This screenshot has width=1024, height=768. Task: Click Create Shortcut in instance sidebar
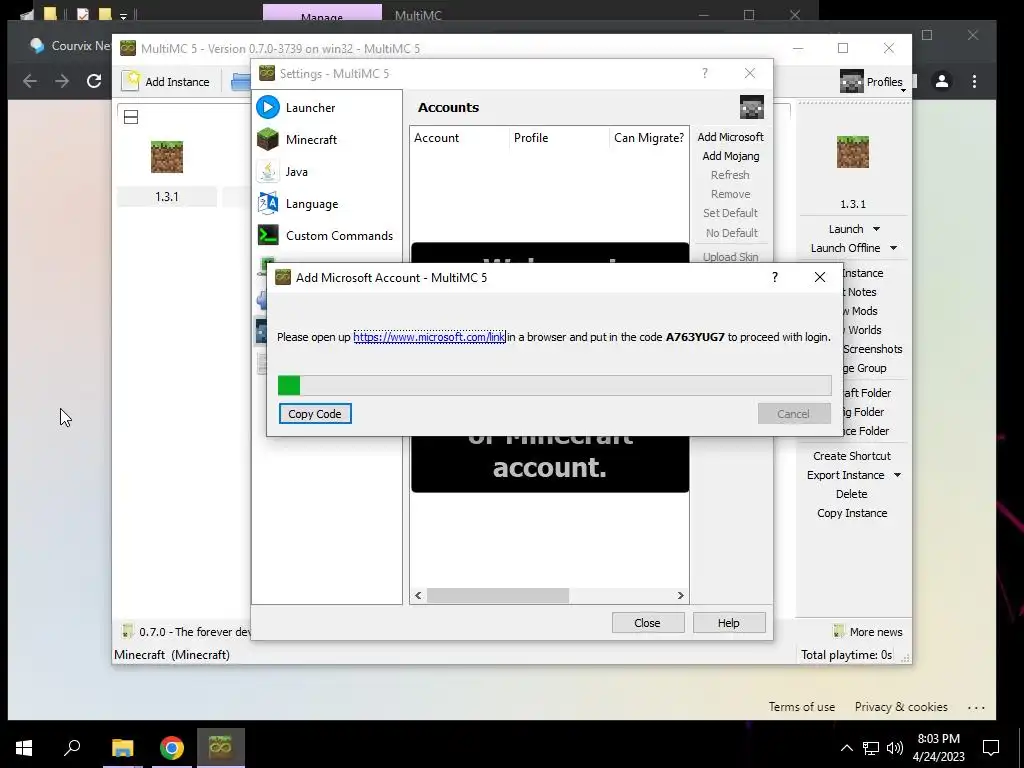click(x=852, y=456)
